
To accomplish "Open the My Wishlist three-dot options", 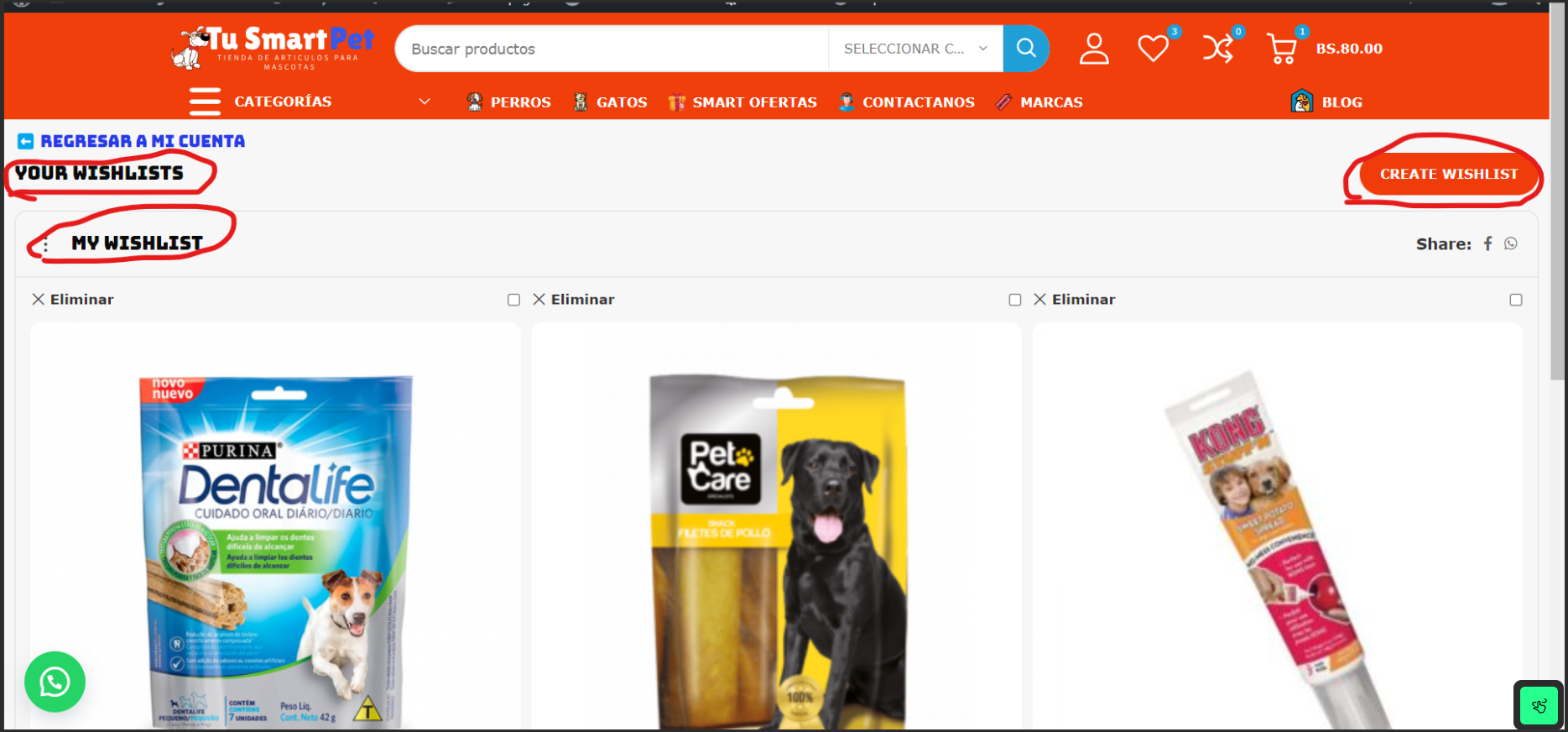I will tap(45, 244).
